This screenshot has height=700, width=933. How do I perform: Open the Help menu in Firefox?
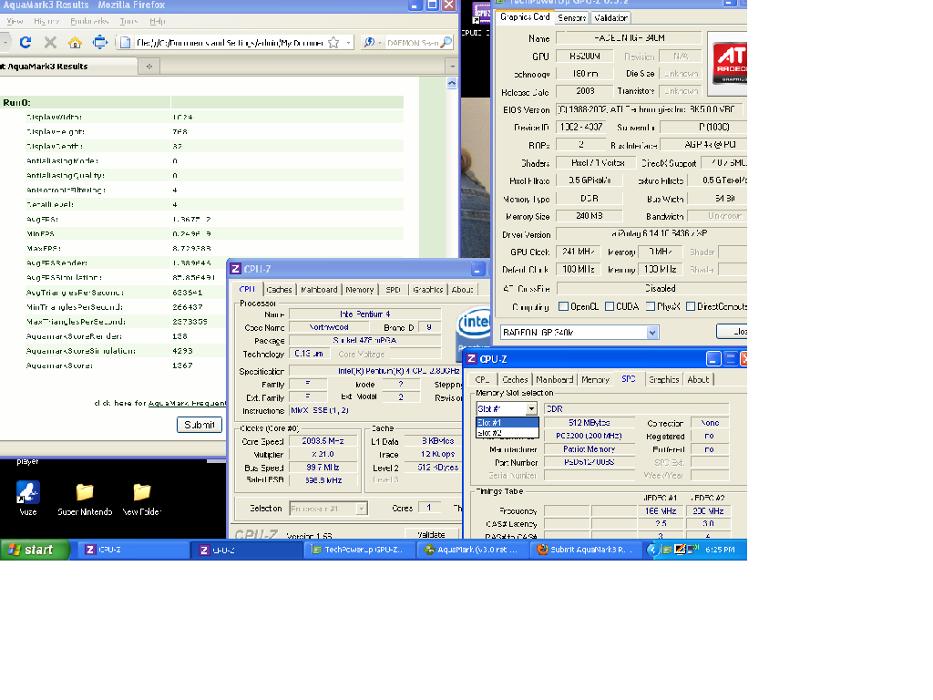coord(157,21)
